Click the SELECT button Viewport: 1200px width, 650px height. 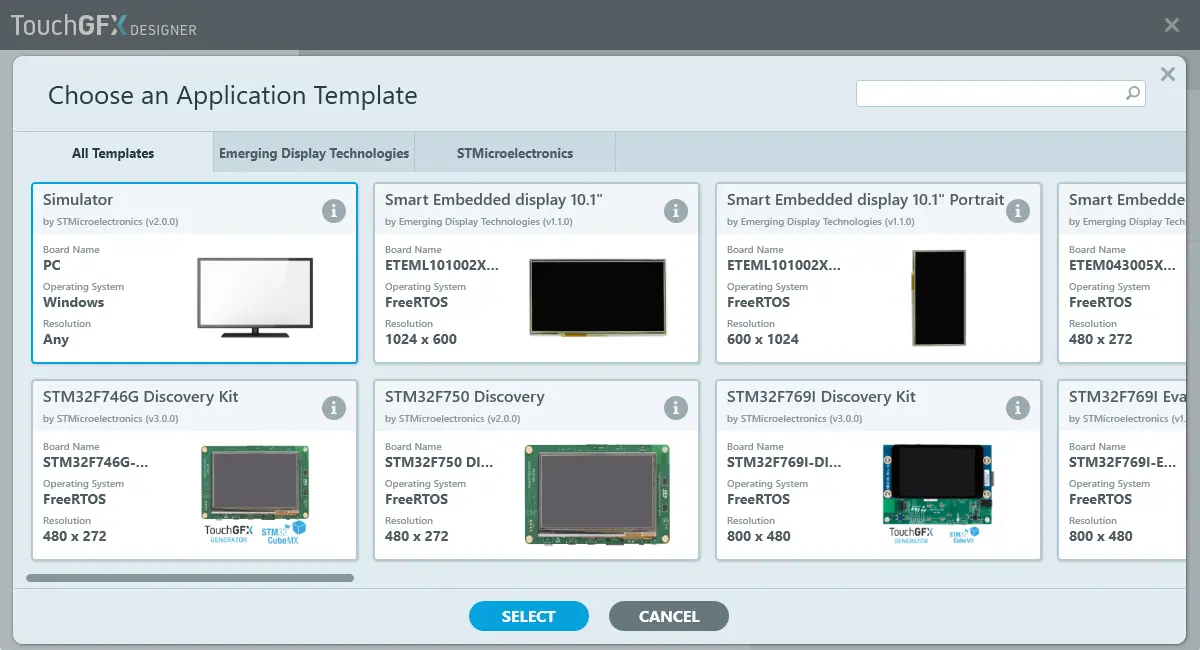pos(529,616)
